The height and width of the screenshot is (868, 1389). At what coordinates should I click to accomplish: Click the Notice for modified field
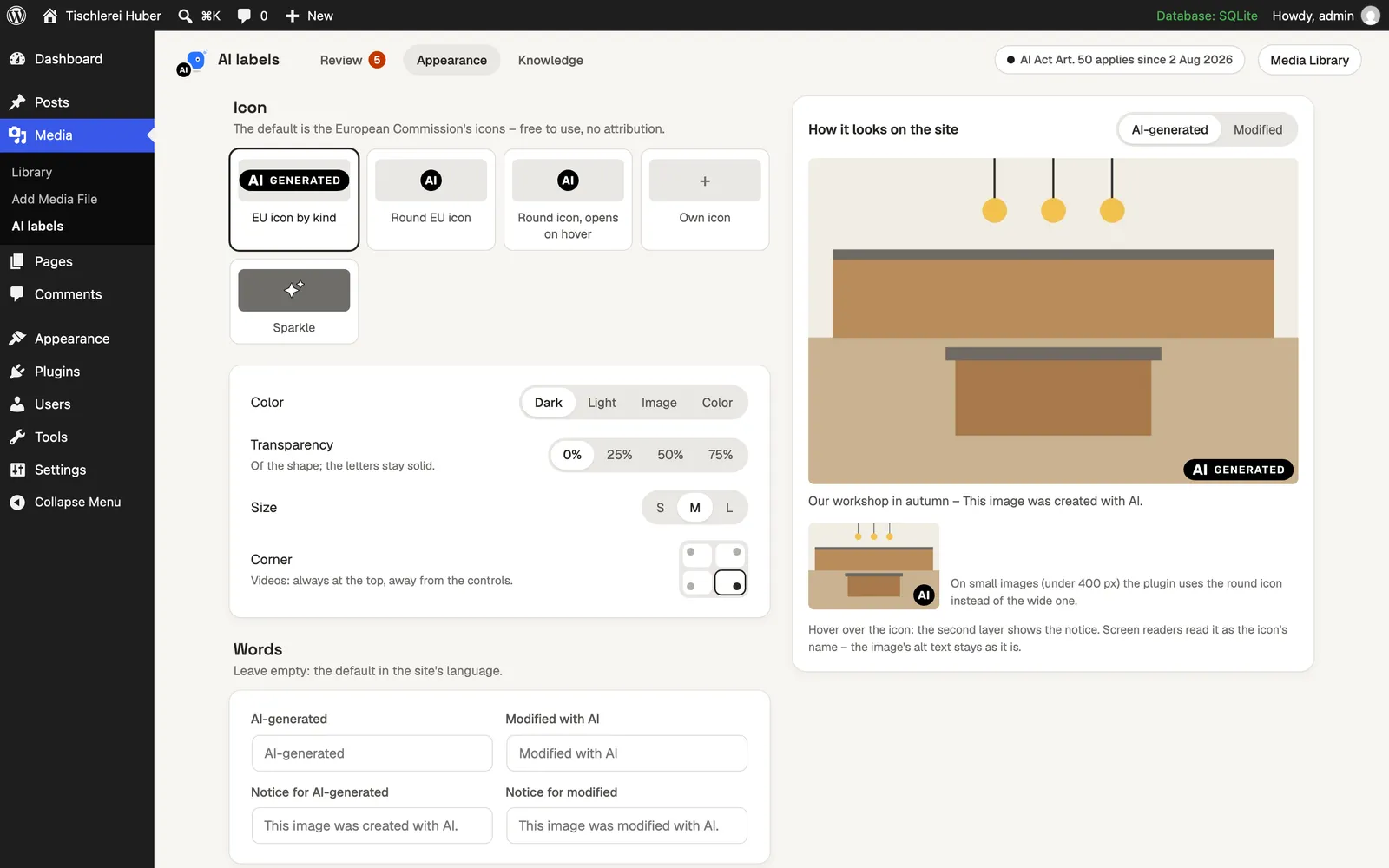[x=627, y=825]
